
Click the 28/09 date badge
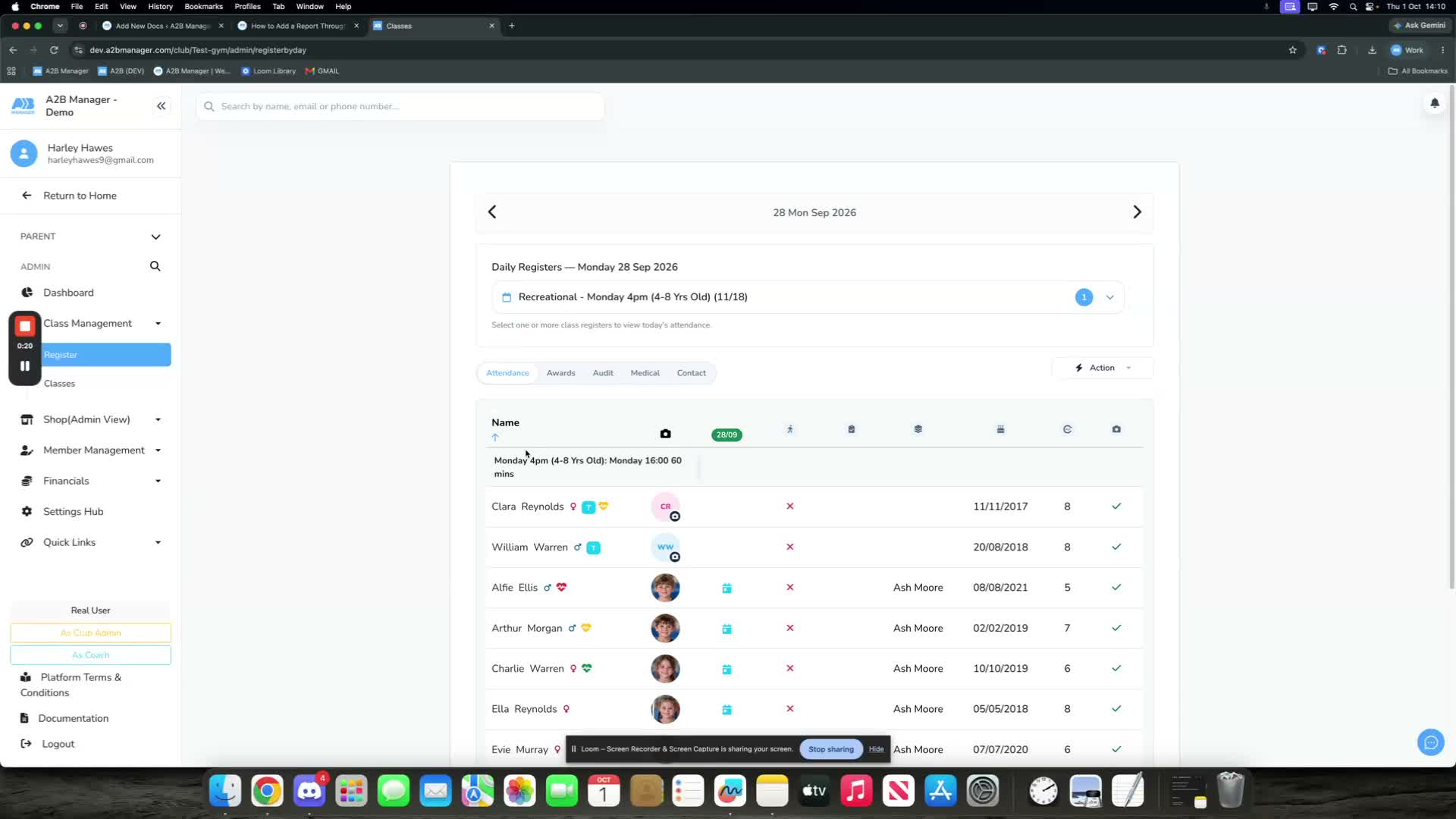[x=726, y=435]
